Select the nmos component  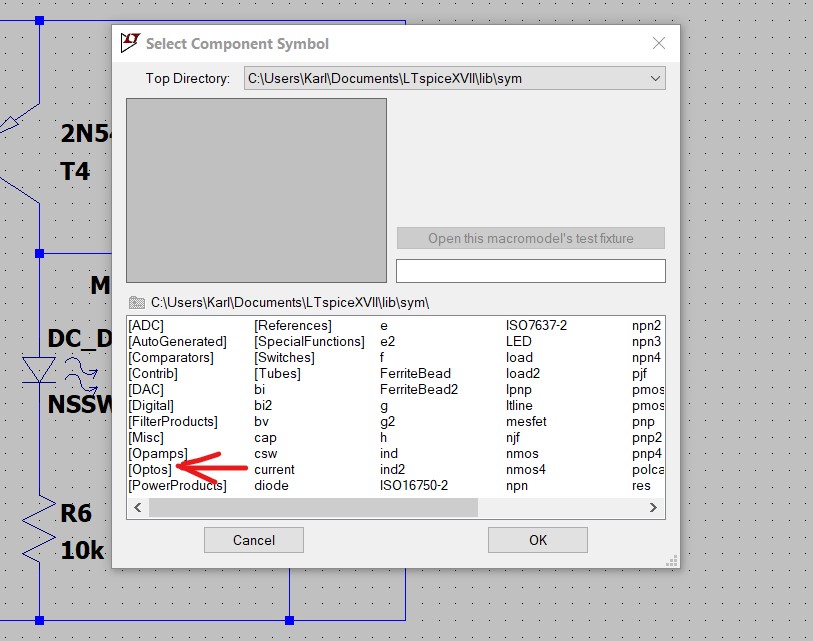[522, 454]
